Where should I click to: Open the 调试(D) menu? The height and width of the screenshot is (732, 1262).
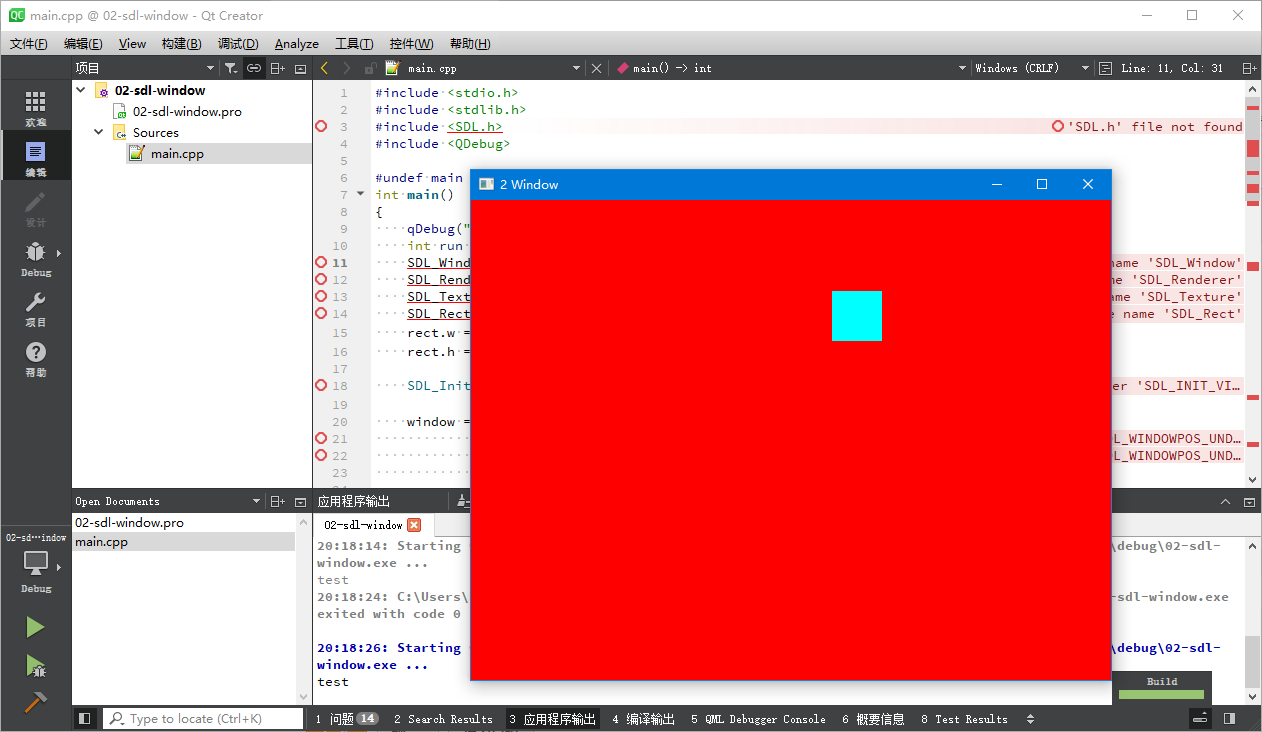point(238,44)
